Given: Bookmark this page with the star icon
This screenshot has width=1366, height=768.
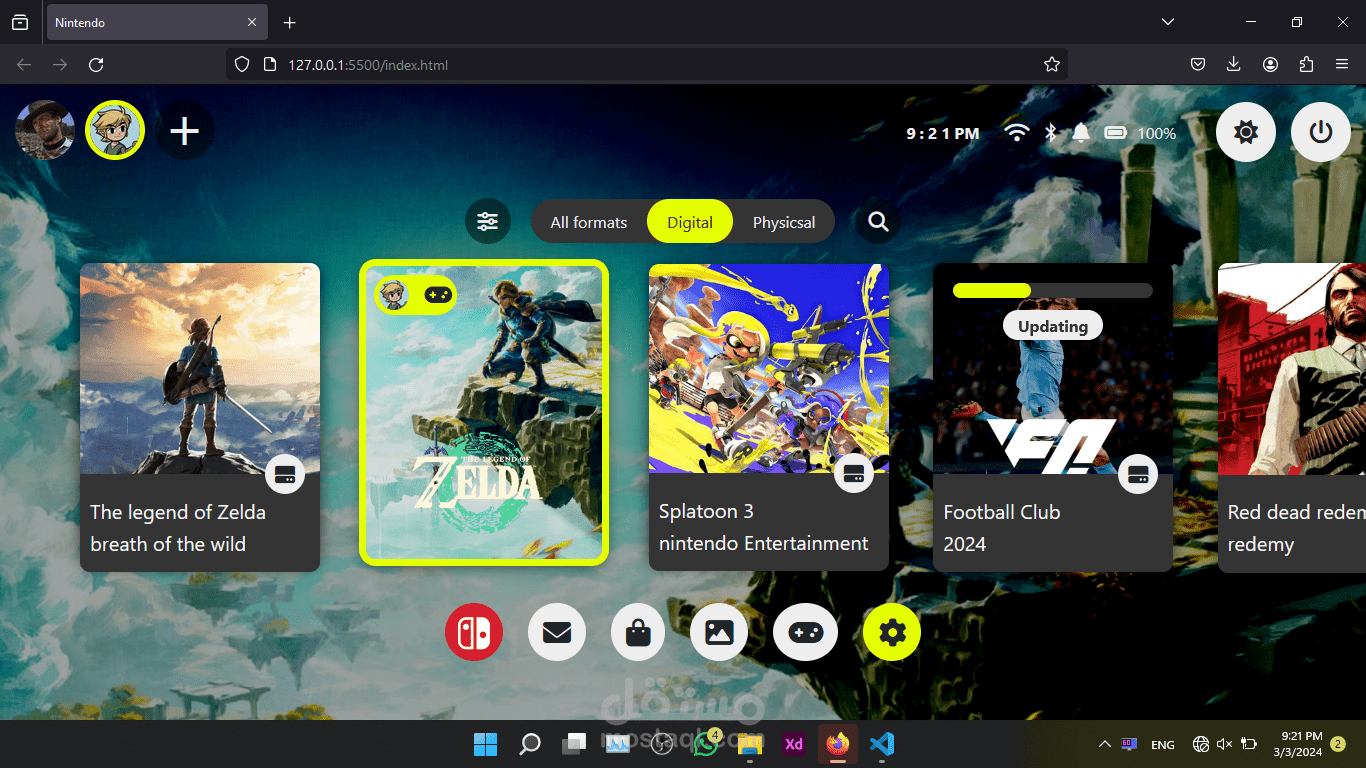Looking at the screenshot, I should click(x=1052, y=65).
